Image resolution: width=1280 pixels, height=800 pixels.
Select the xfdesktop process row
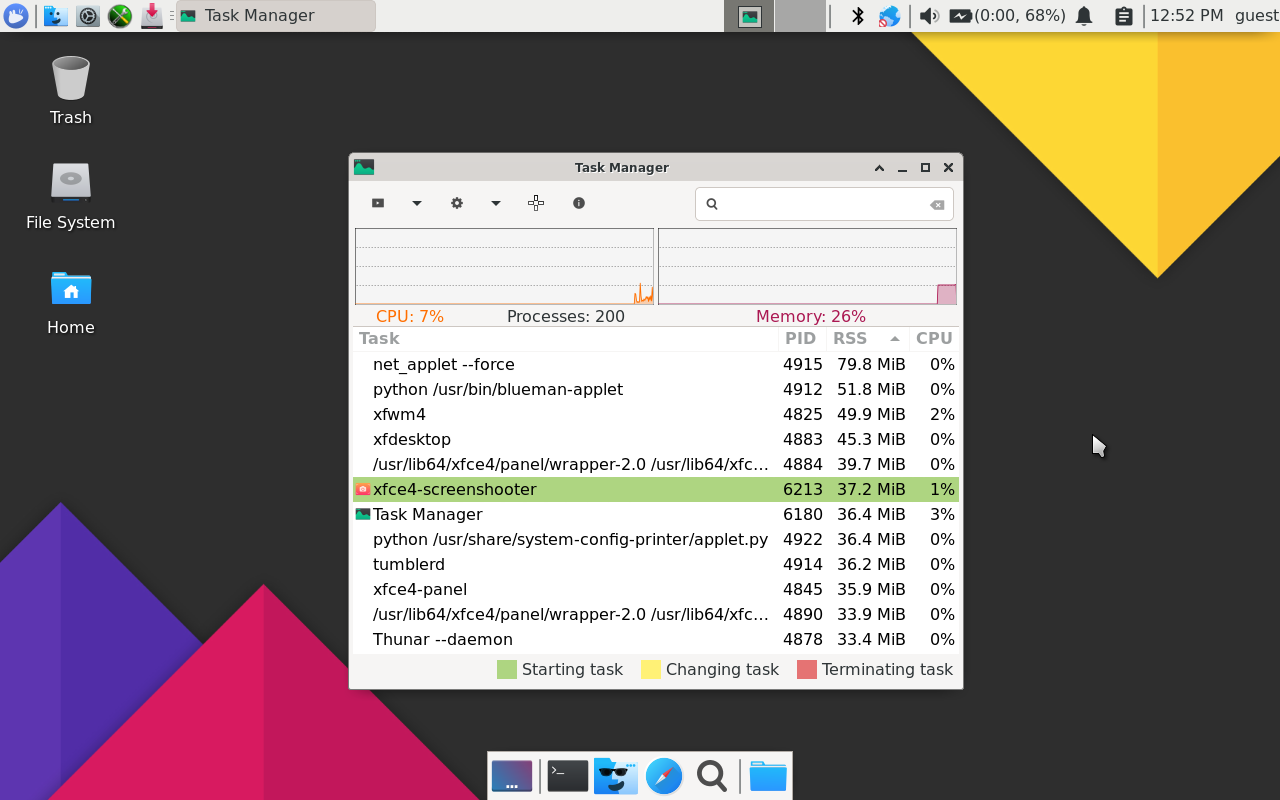656,439
